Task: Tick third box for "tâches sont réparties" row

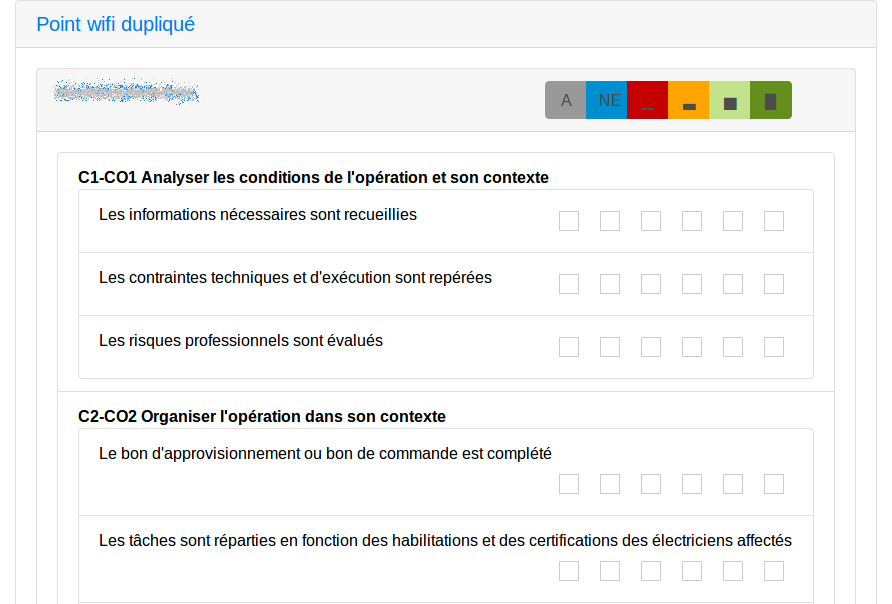Action: coord(651,571)
